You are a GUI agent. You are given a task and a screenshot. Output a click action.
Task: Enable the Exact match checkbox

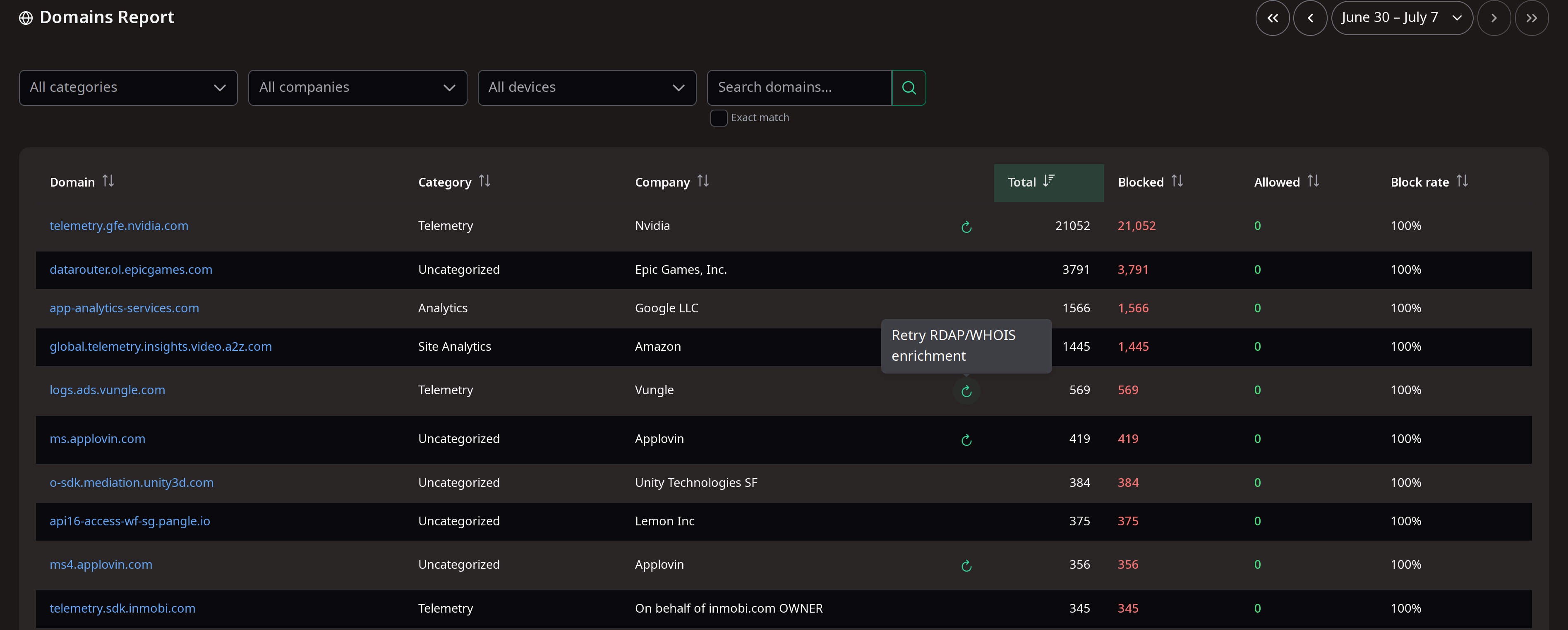pyautogui.click(x=719, y=118)
